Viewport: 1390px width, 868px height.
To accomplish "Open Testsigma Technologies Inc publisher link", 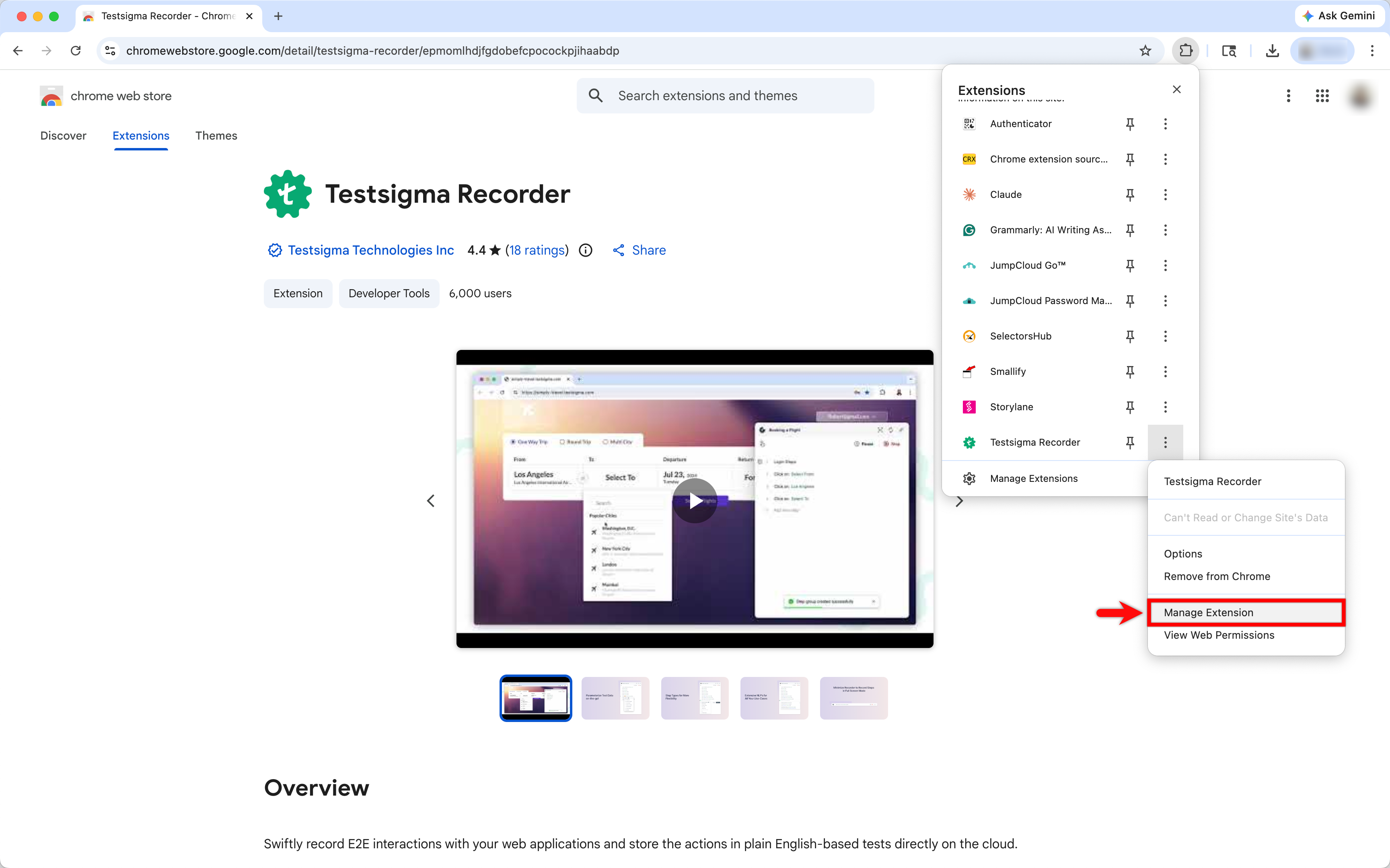I will click(371, 250).
